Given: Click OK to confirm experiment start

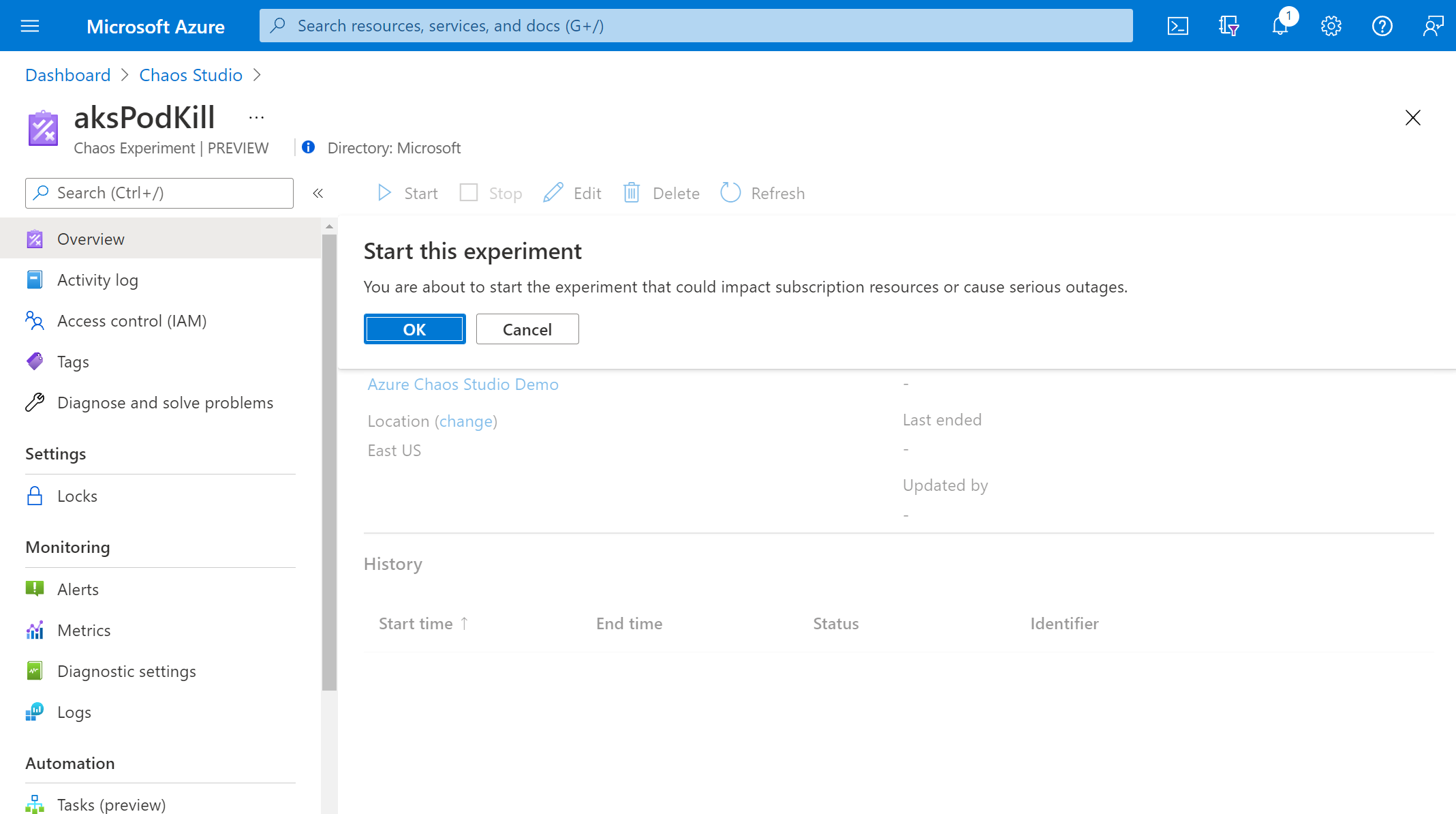Looking at the screenshot, I should click(x=414, y=329).
